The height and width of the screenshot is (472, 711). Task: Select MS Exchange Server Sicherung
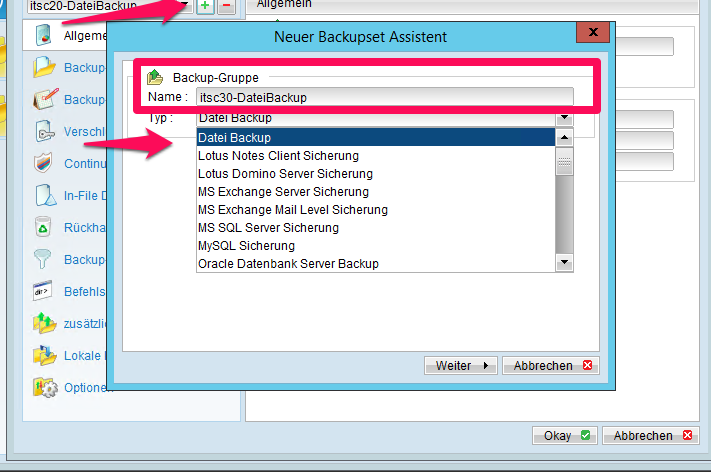[375, 192]
